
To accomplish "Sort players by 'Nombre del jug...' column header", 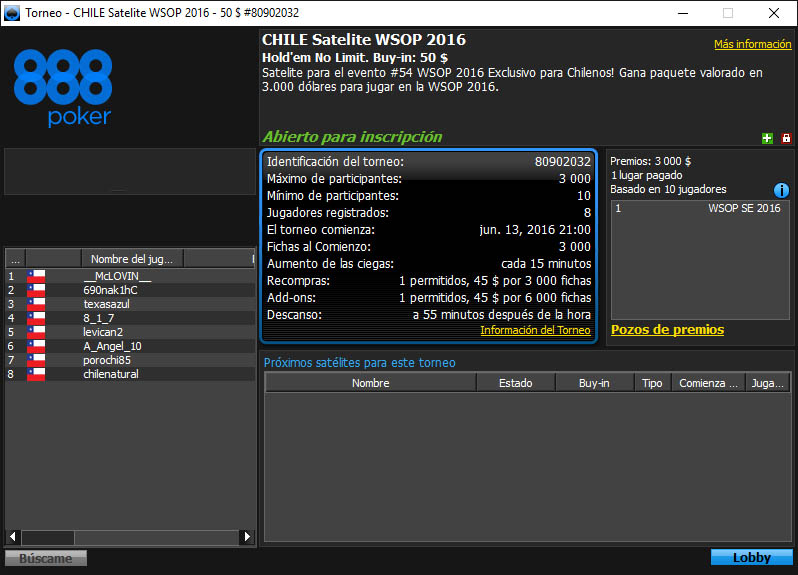I will [132, 259].
